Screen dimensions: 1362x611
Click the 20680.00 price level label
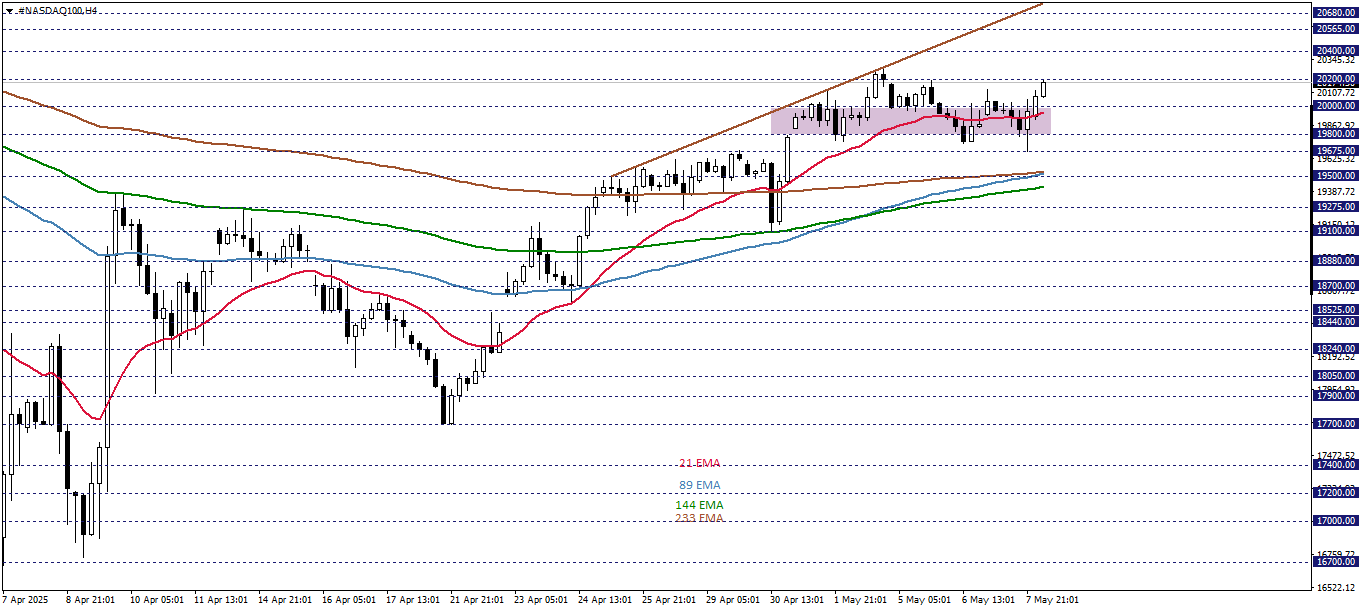pos(1336,13)
